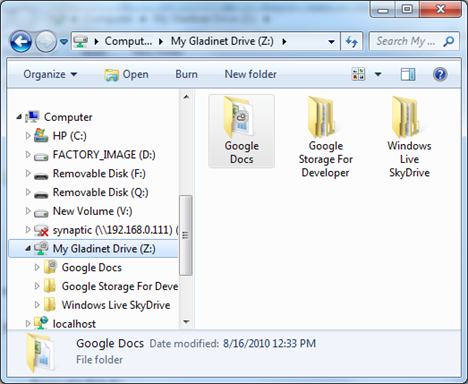Expand Google Docs tree node
The height and width of the screenshot is (384, 468).
(37, 267)
